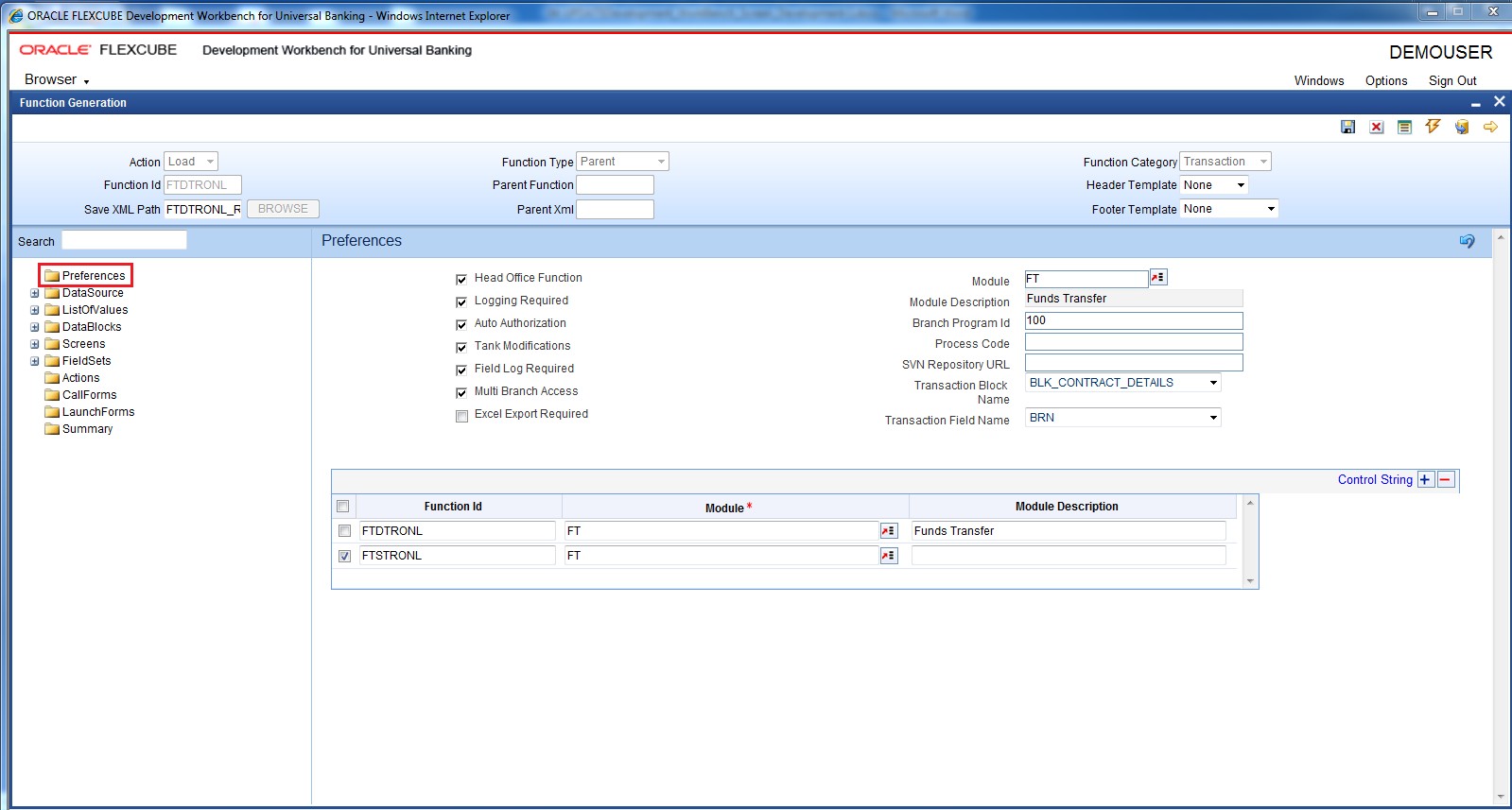Expand the FieldSets tree node
Viewport: 1512px width, 810px height.
click(x=35, y=361)
